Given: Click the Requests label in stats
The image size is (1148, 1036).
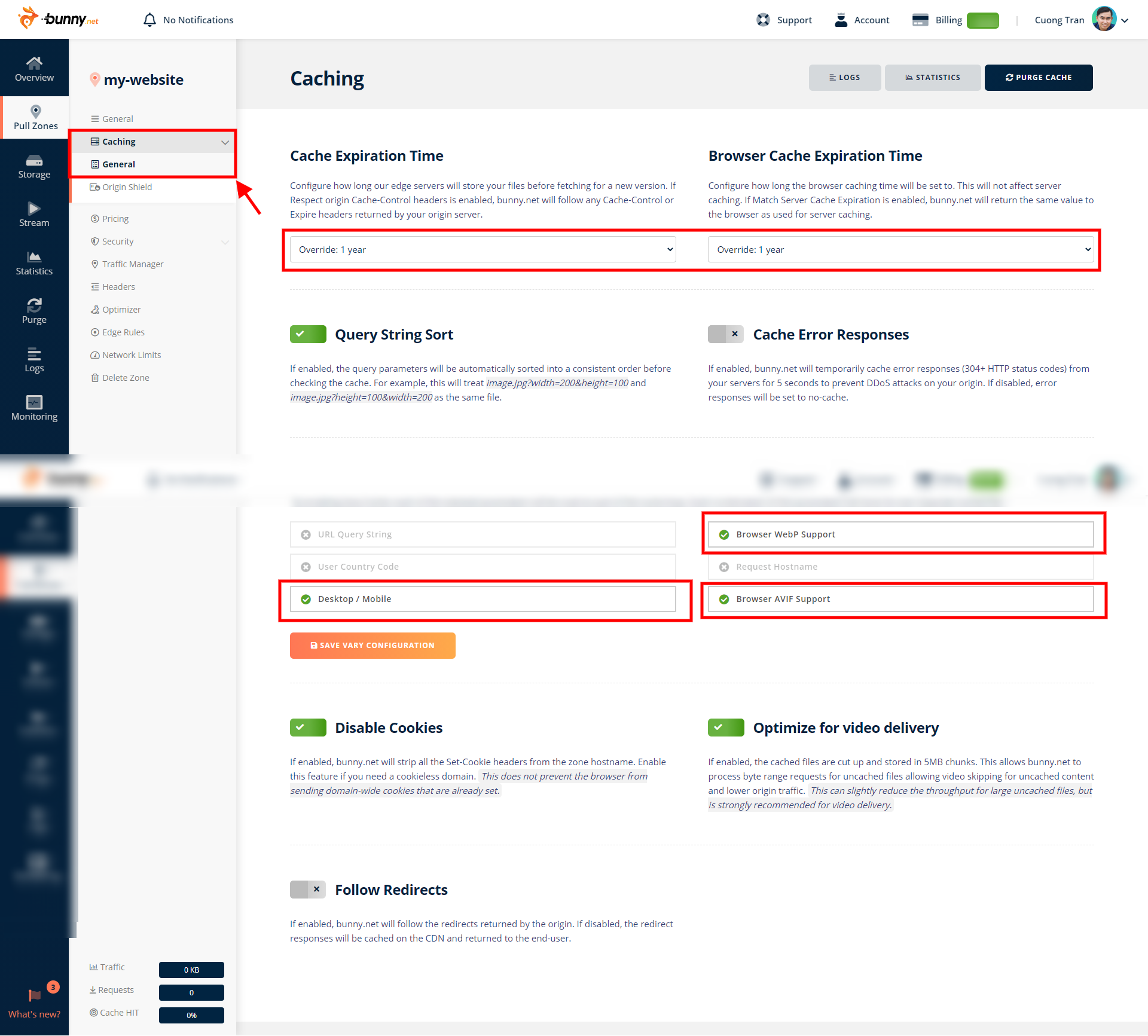Looking at the screenshot, I should pyautogui.click(x=116, y=990).
